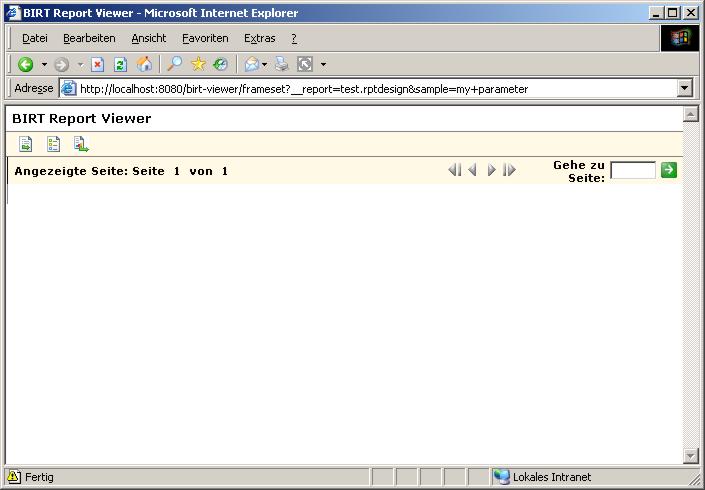Refresh the page with green arrows icon

120,64
